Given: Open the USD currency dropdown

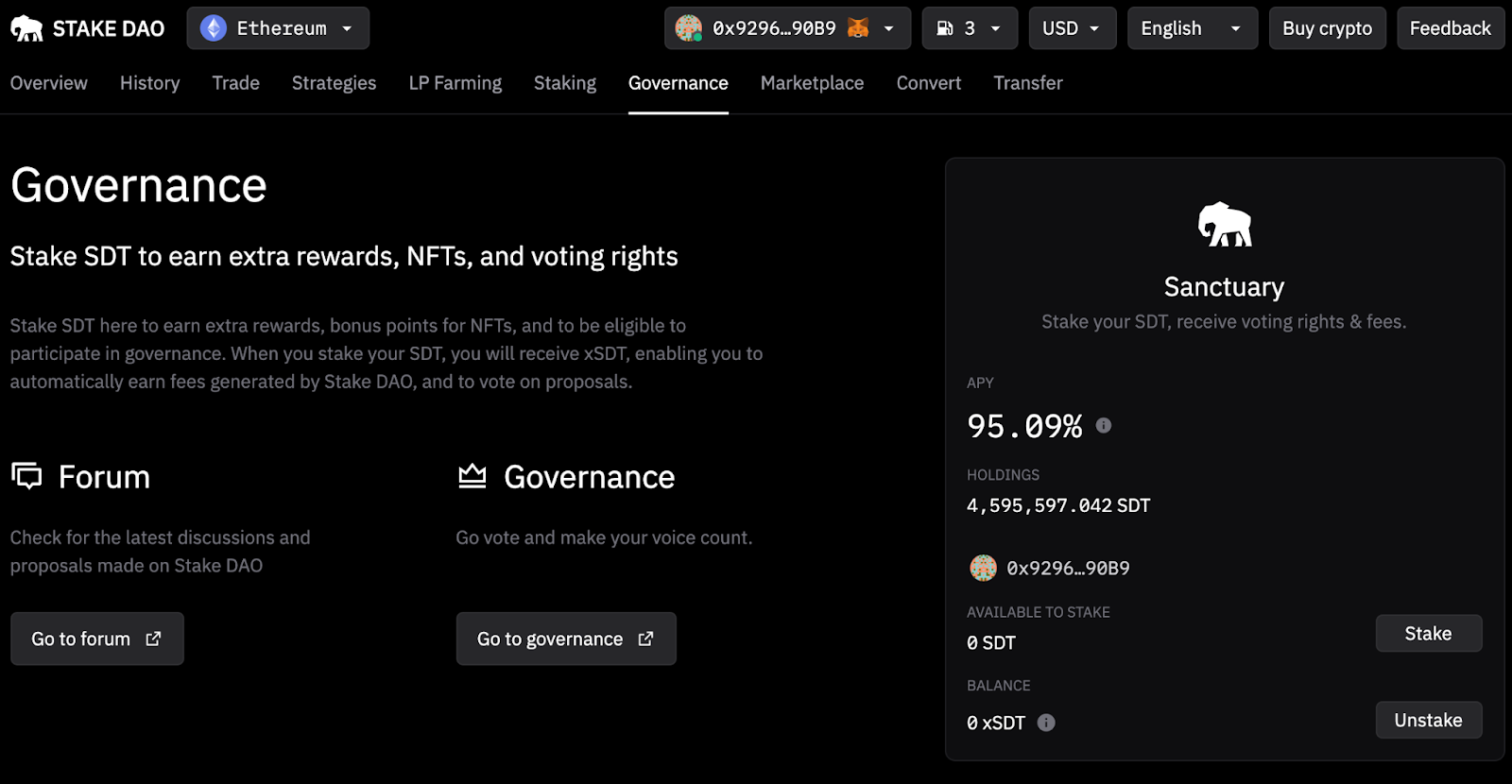Looking at the screenshot, I should [x=1072, y=28].
